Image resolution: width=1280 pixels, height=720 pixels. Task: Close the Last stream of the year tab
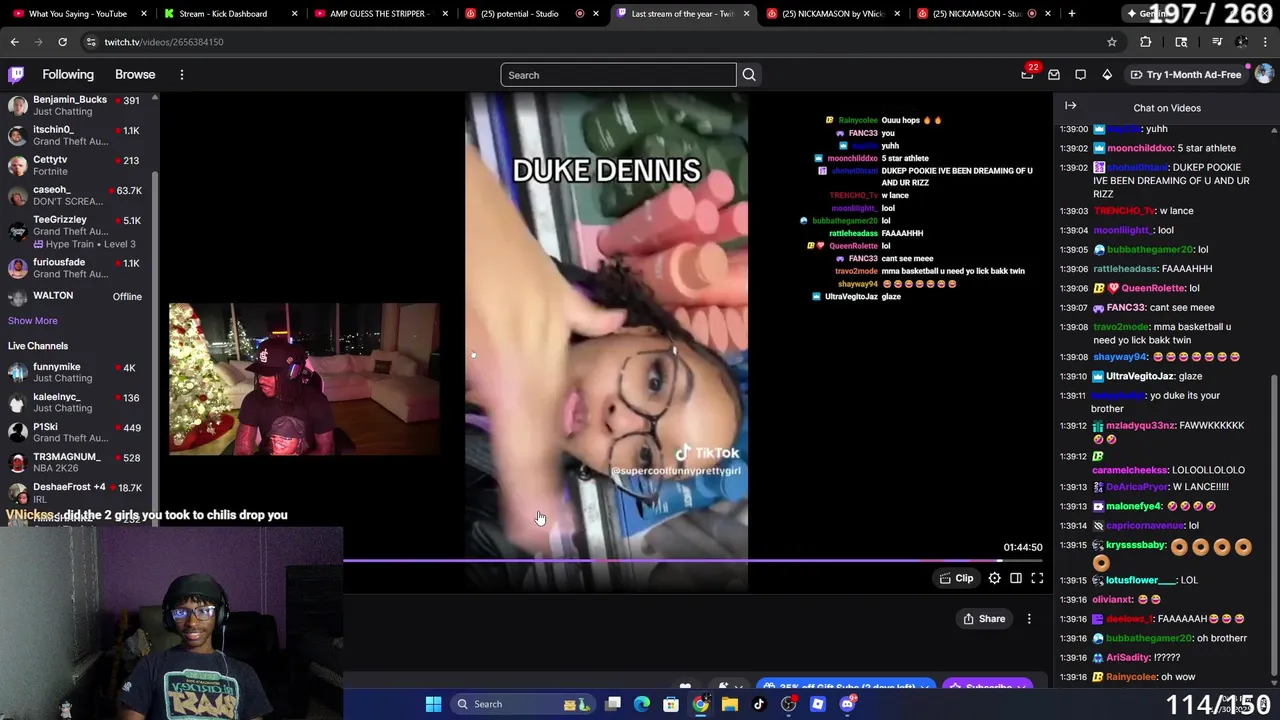746,14
